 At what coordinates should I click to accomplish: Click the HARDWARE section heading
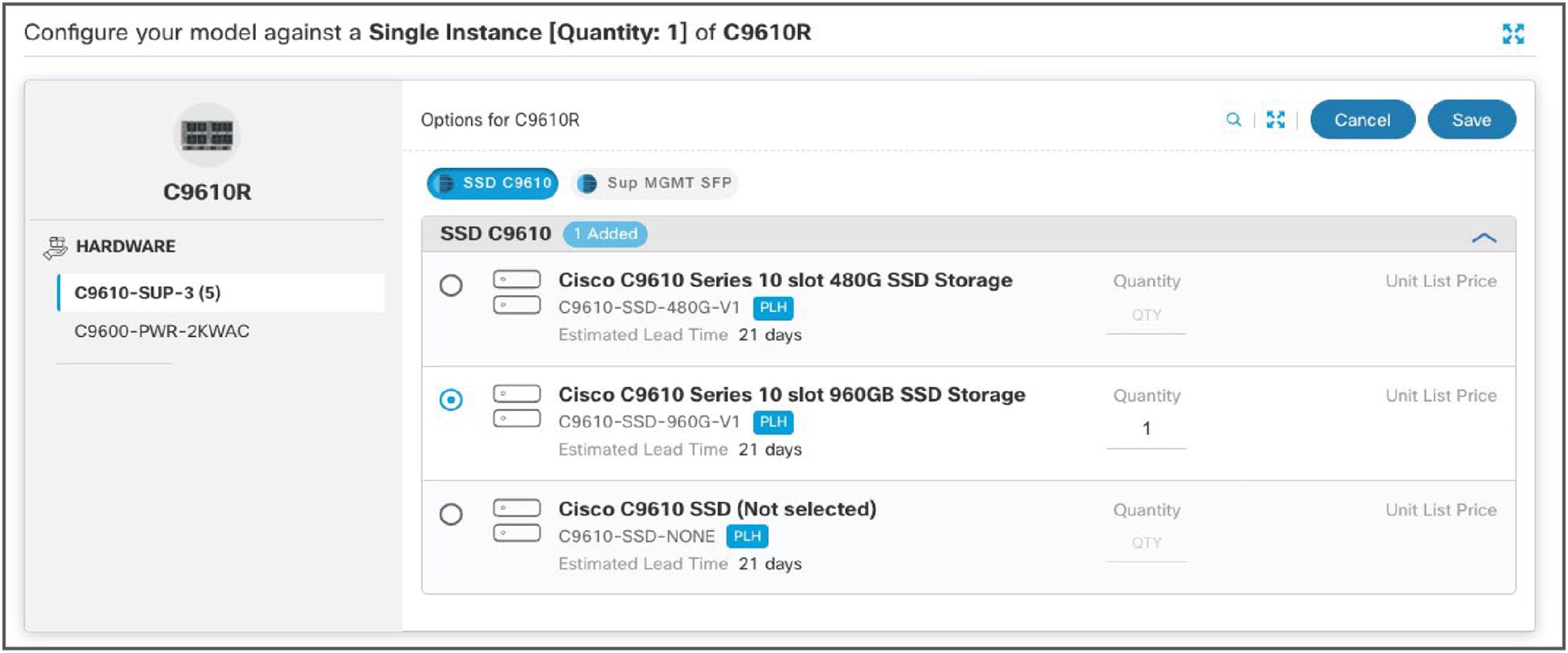click(x=125, y=246)
